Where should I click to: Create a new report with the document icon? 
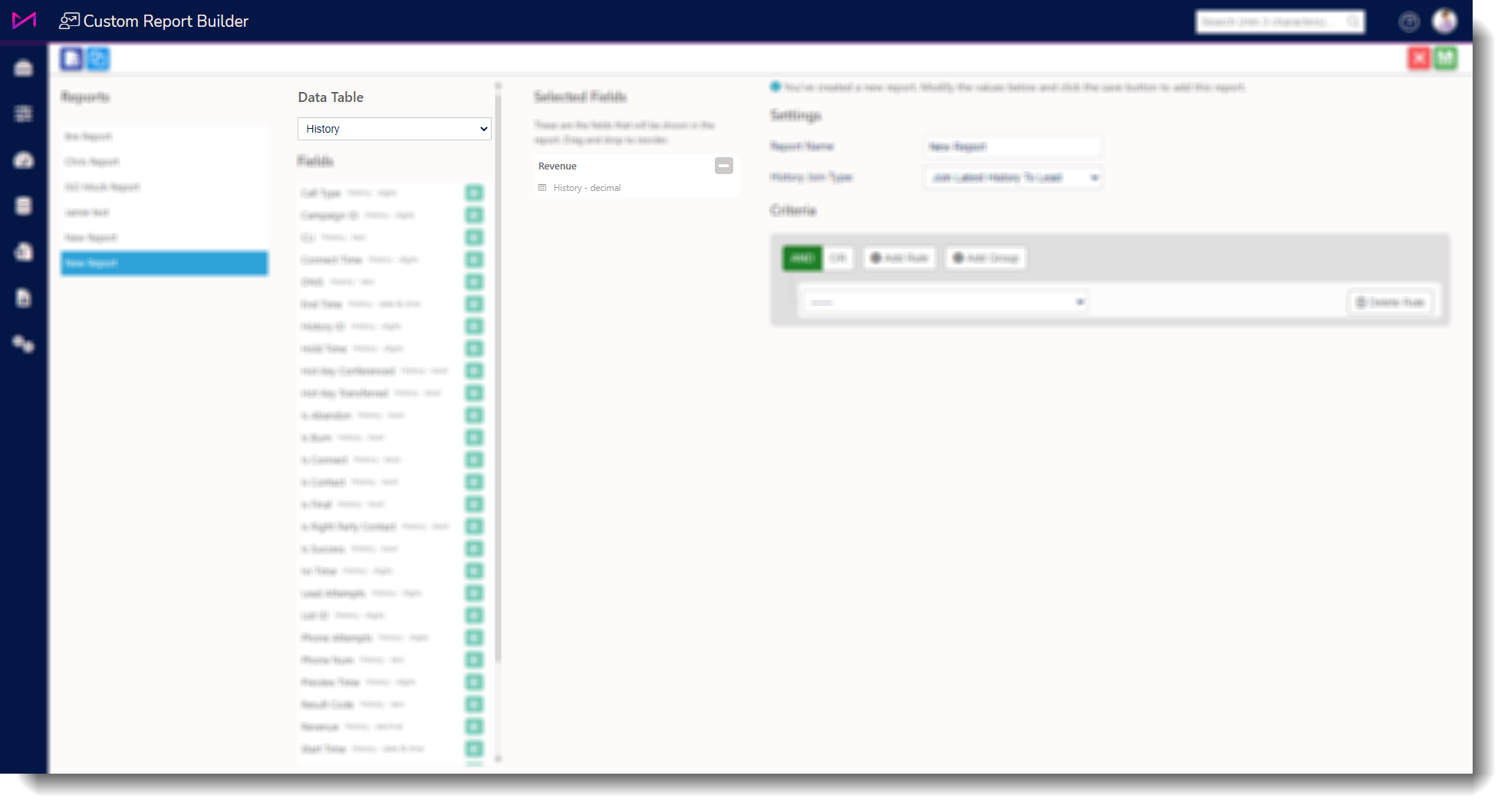click(x=71, y=59)
